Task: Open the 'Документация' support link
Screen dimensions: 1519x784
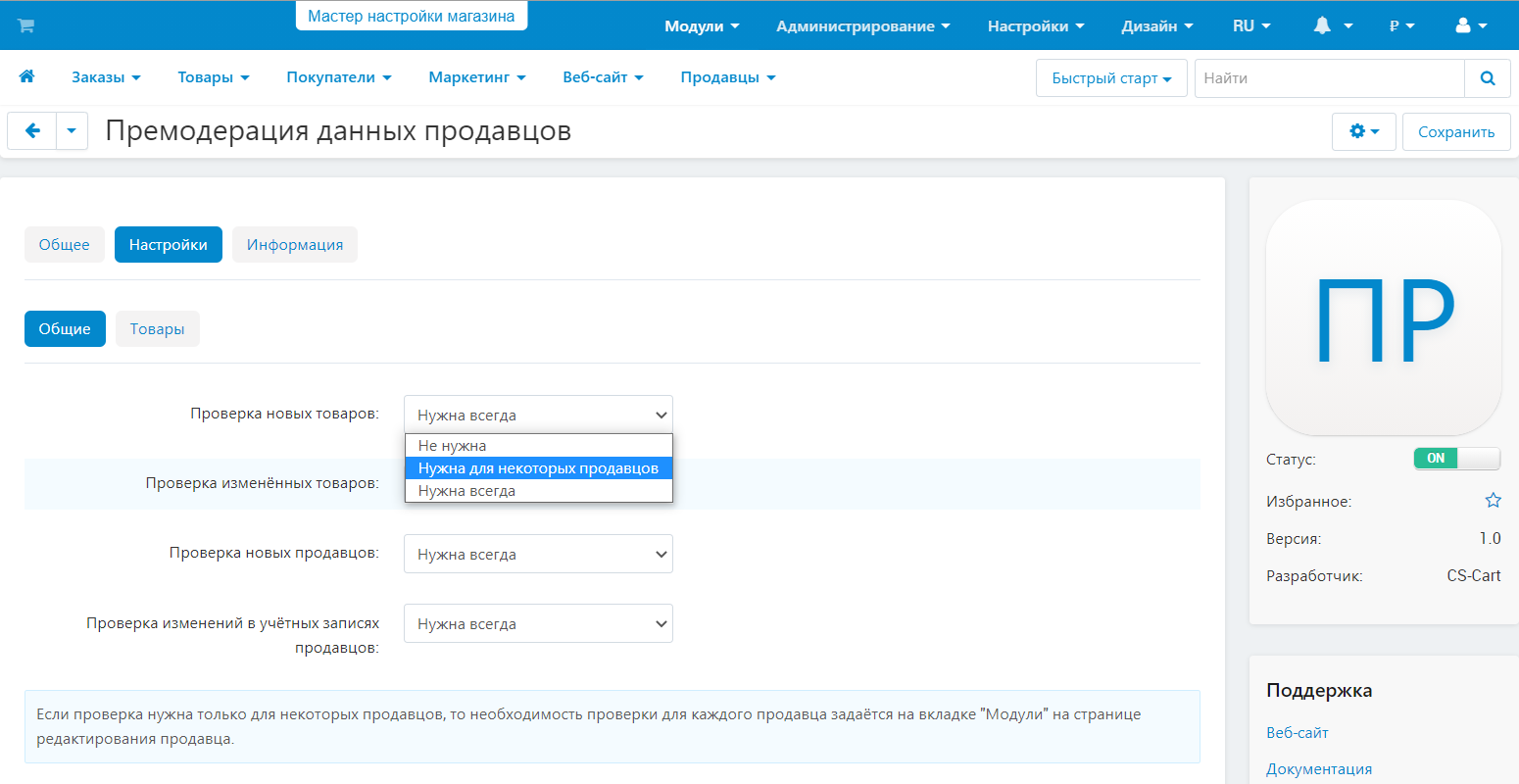Action: (x=1318, y=769)
